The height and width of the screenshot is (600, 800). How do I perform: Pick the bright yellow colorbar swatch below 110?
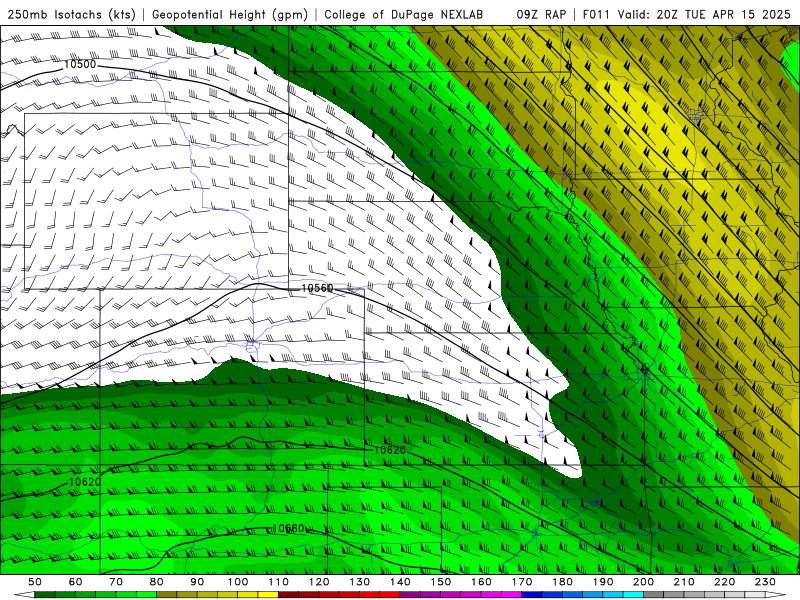(x=268, y=595)
